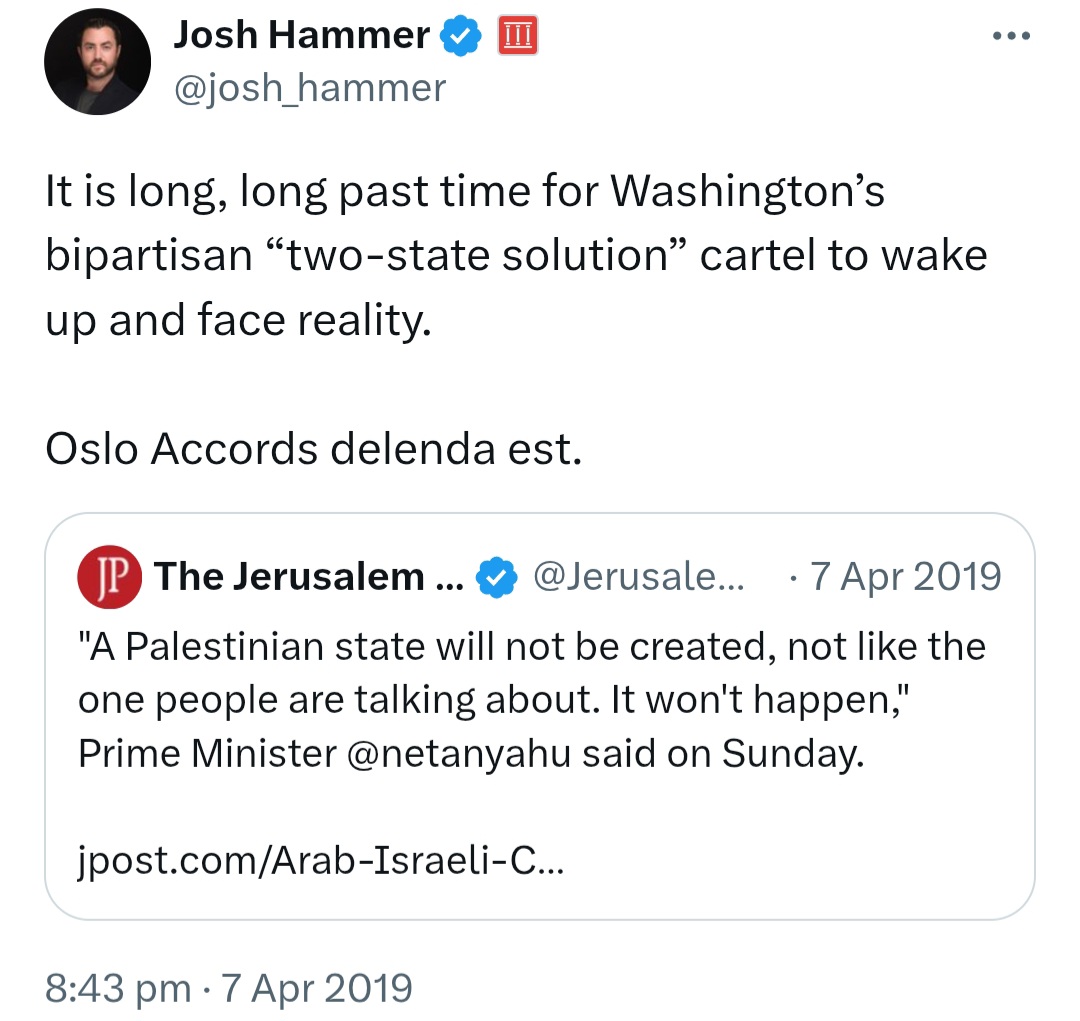1080x1021 pixels.
Task: Click the bottom 7 Apr 2019 date
Action: pos(316,988)
